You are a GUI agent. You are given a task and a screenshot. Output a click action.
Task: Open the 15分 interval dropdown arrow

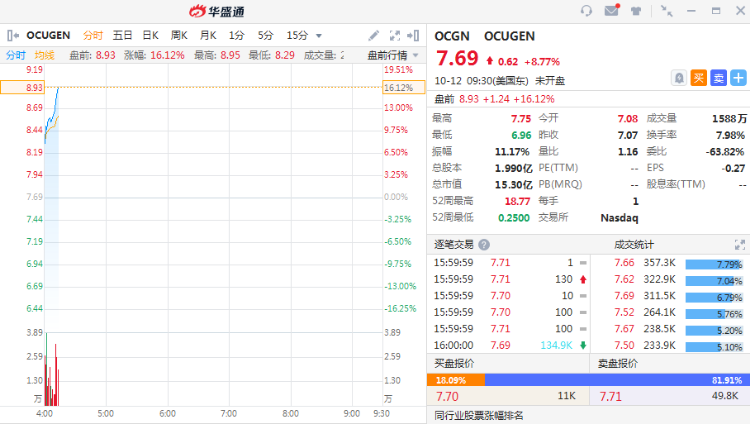319,36
